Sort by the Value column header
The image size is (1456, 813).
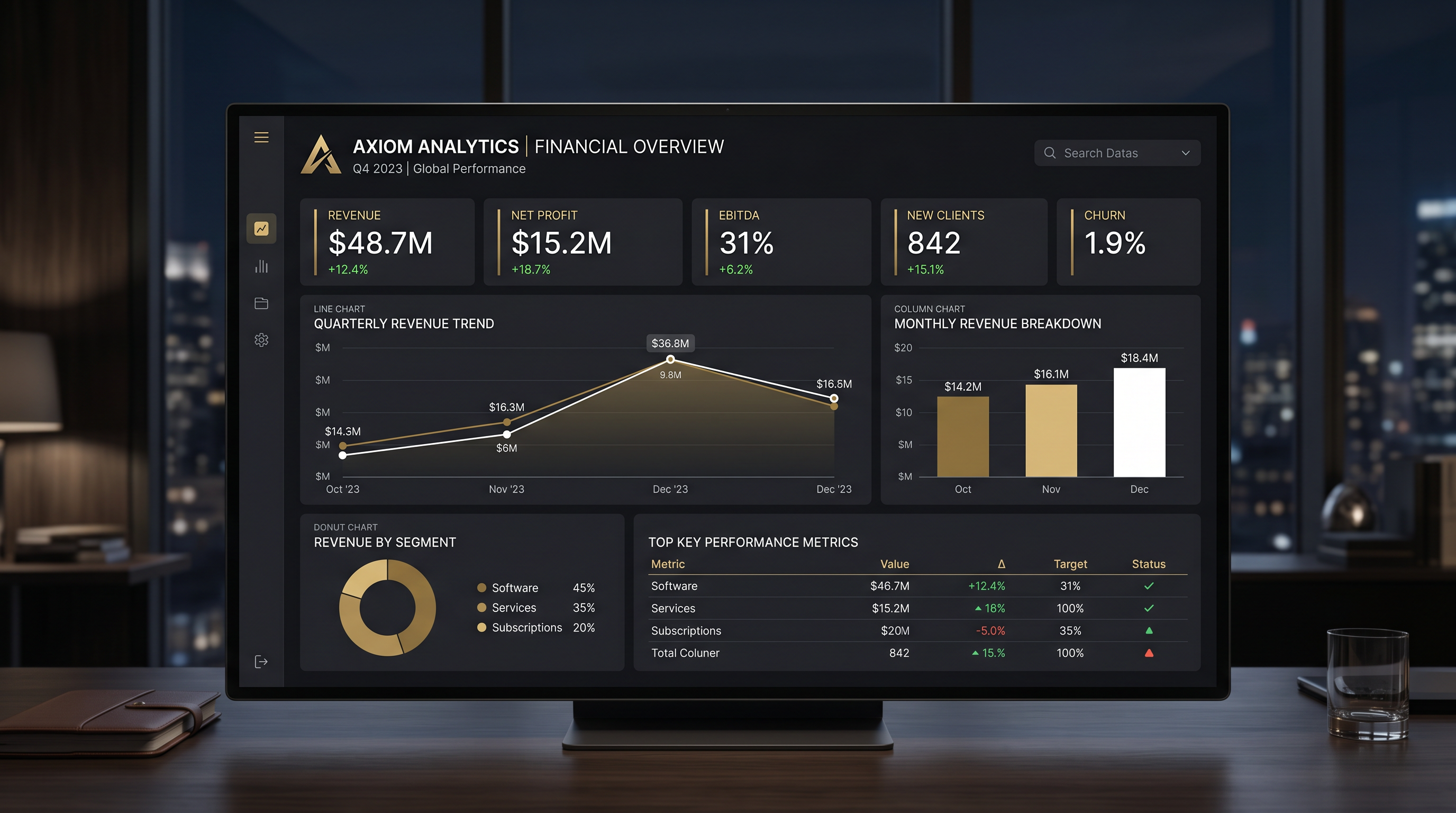[x=895, y=564]
